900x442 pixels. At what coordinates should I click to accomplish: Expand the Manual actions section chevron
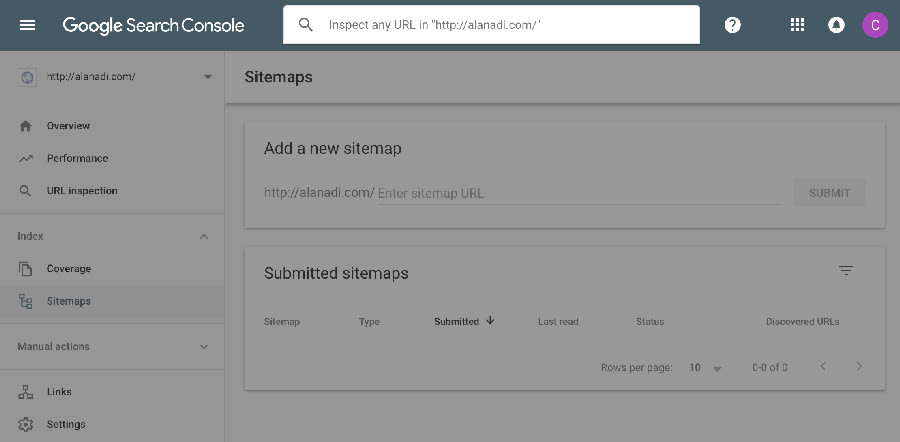click(x=204, y=347)
